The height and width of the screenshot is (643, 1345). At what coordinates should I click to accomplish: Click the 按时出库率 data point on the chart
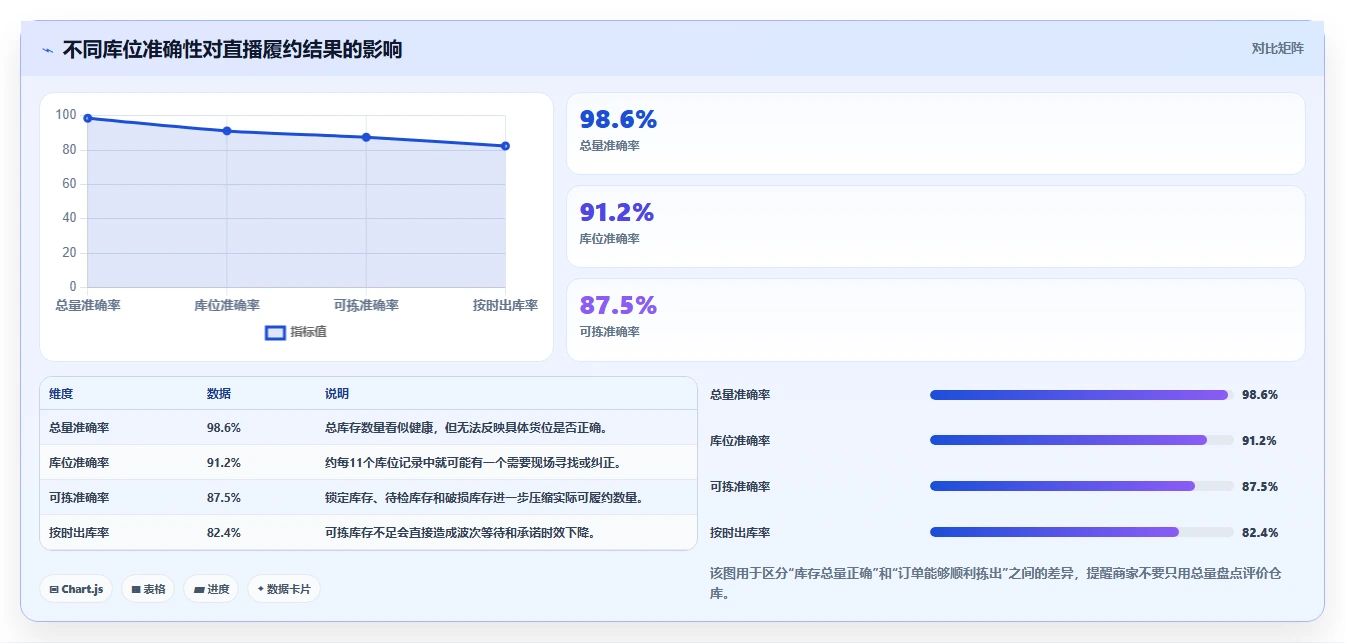(505, 146)
